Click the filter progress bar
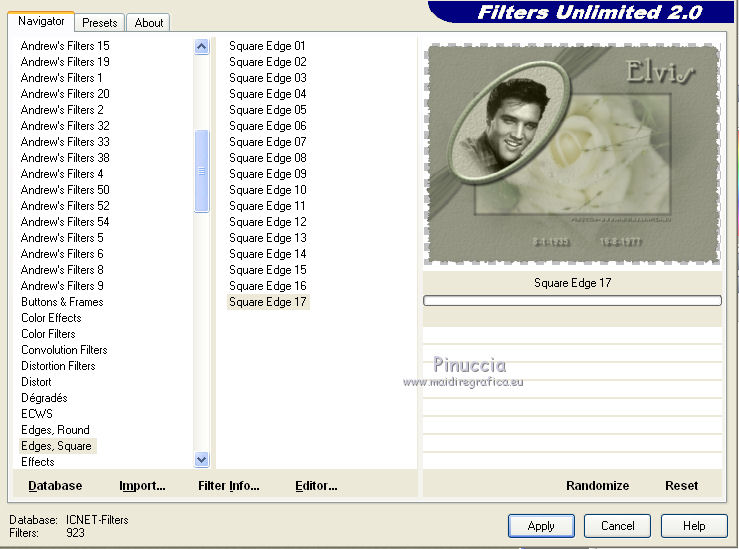Screen dimensions: 739x549 [572, 301]
